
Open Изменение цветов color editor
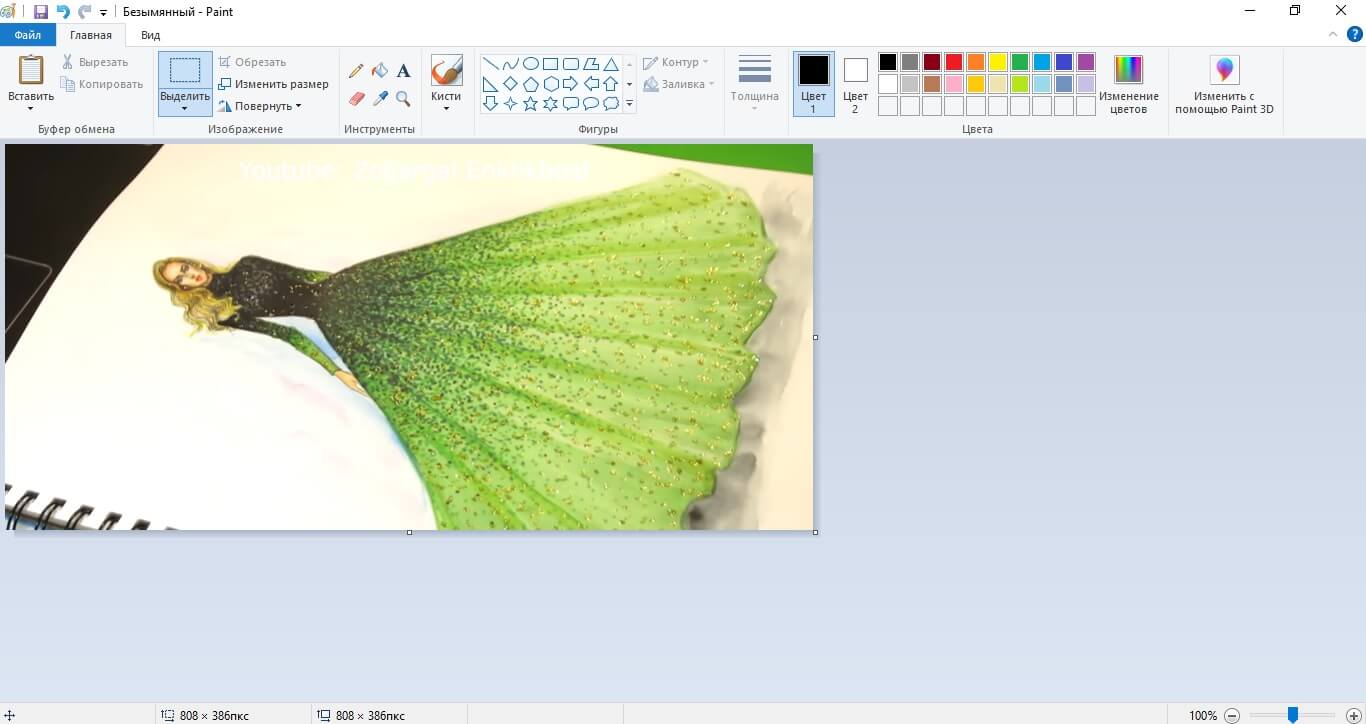1128,84
